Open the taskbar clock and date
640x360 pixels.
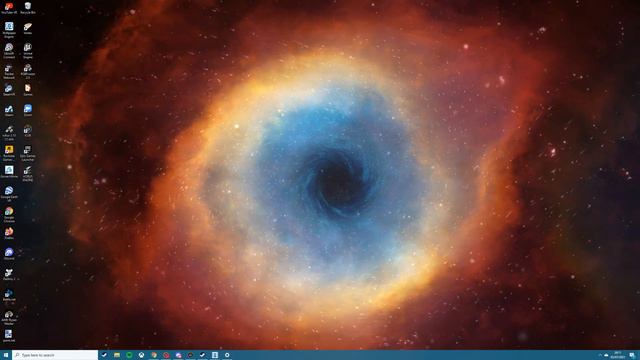pos(618,355)
